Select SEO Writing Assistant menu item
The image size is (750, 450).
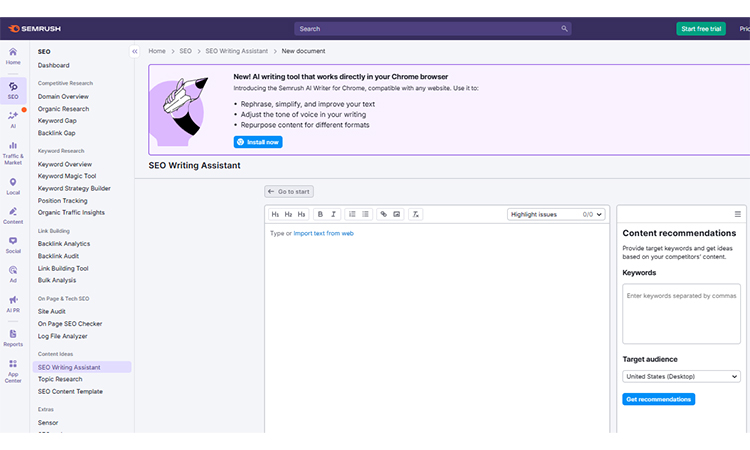(x=82, y=367)
